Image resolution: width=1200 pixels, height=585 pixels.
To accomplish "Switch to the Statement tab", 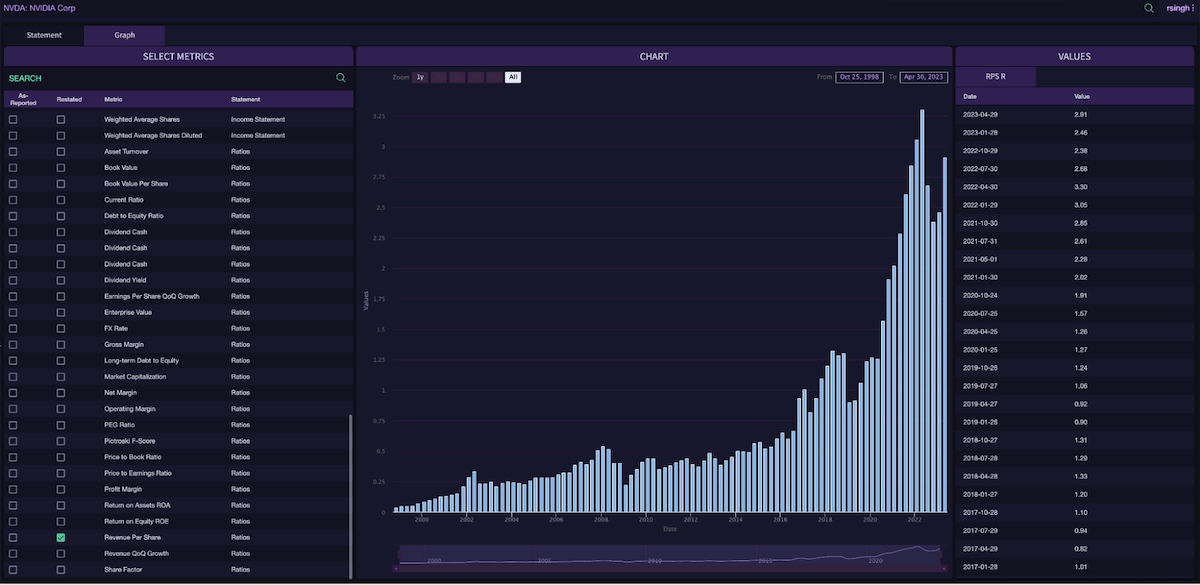I will click(44, 35).
